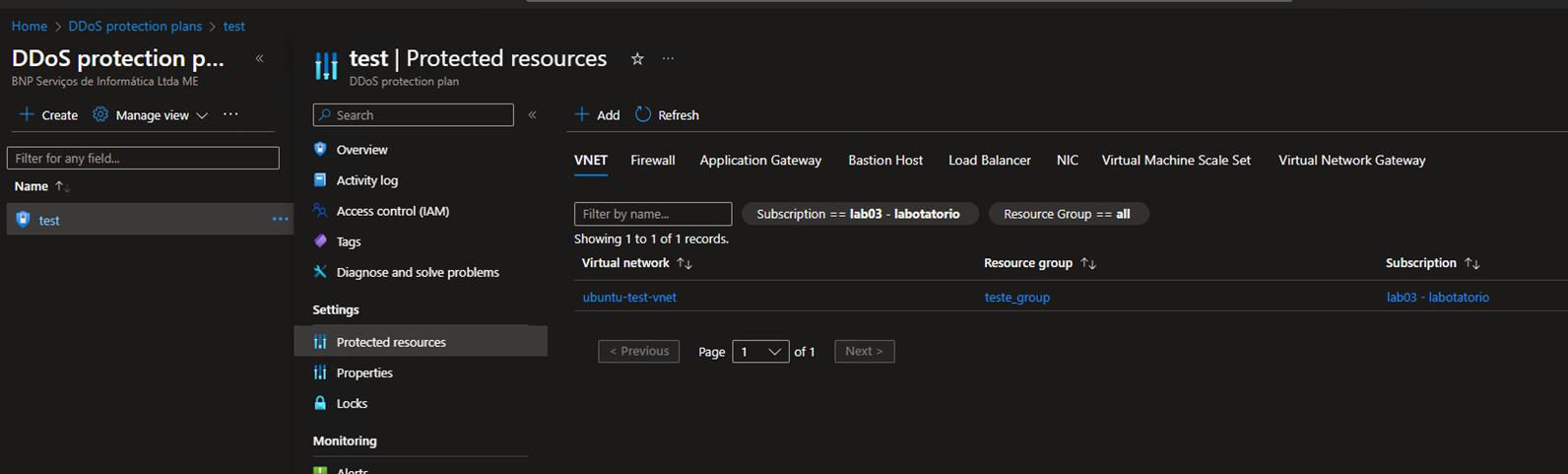The height and width of the screenshot is (474, 1568).
Task: Switch to Virtual Machine Scale Set tab
Action: coord(1176,160)
